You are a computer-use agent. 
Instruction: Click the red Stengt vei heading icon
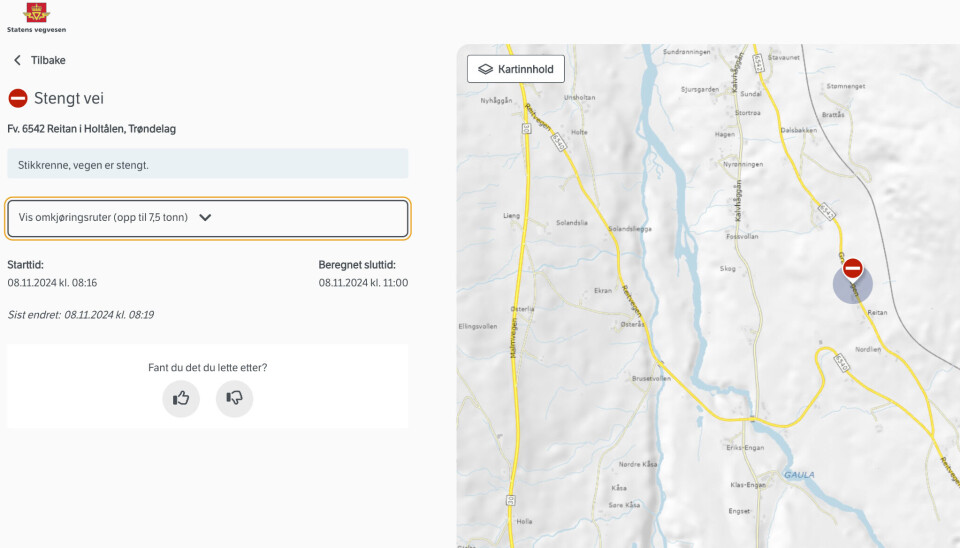[x=18, y=98]
